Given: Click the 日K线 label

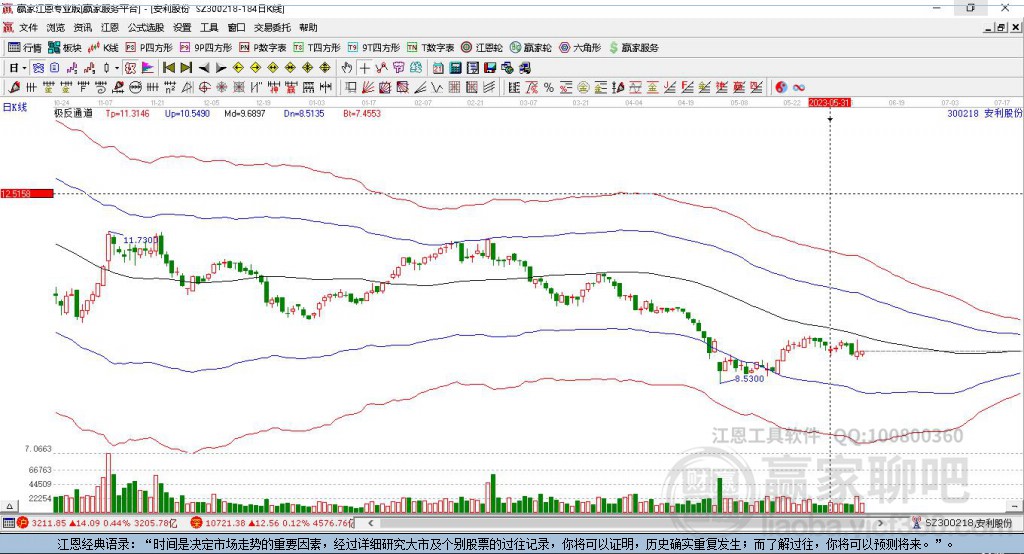Looking at the screenshot, I should pos(15,107).
